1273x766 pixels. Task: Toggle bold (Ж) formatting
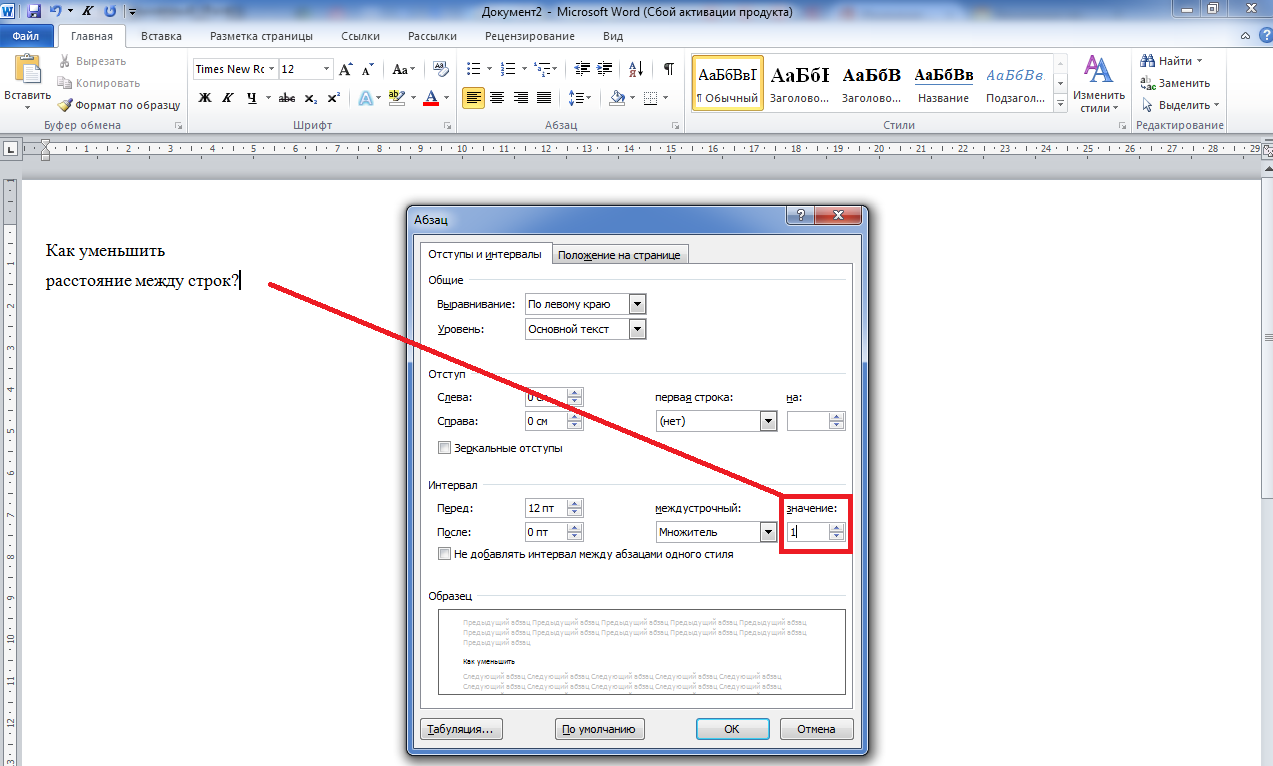click(x=205, y=98)
